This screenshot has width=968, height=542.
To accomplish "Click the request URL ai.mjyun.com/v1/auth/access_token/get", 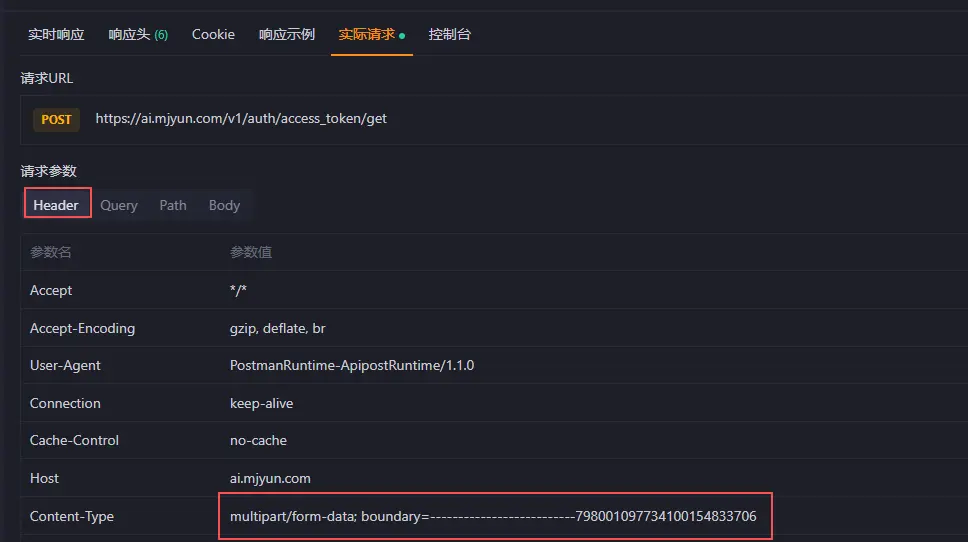I will click(241, 119).
